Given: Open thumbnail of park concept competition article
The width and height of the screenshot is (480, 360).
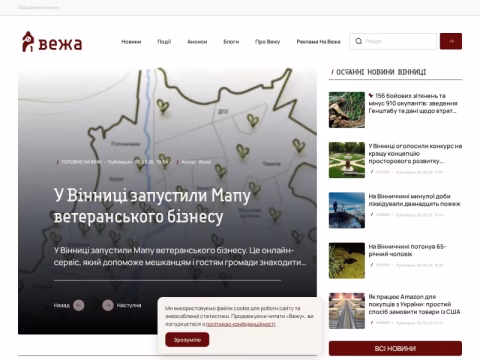Looking at the screenshot, I should coord(347,160).
